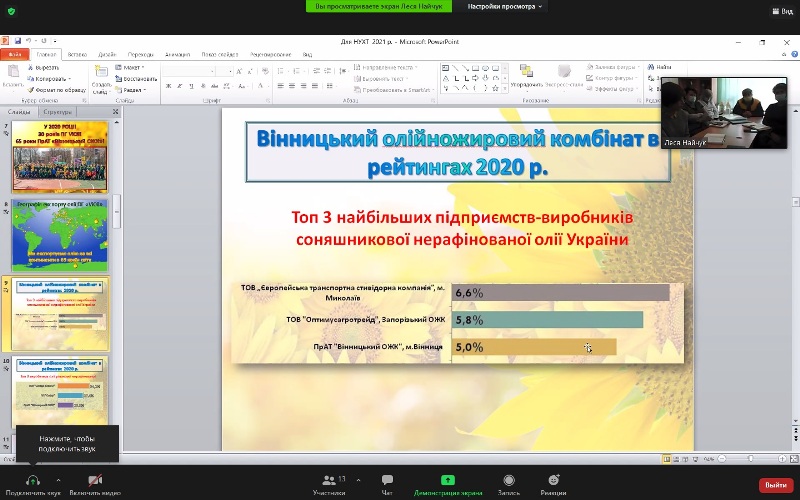Open the Shape Fill dropdown

(x=611, y=67)
